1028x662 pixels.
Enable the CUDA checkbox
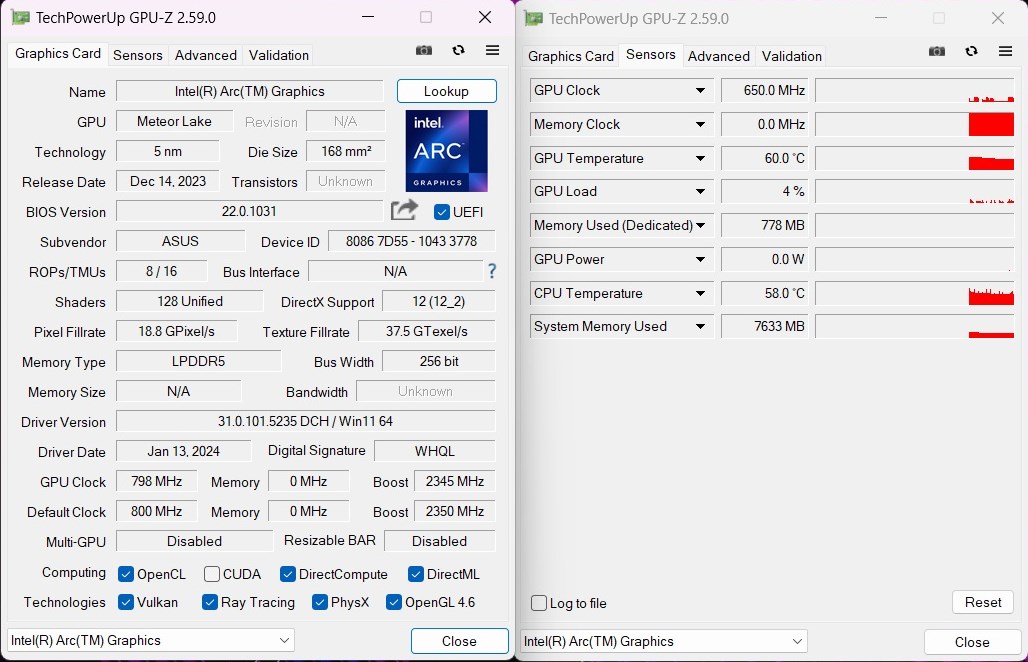click(x=212, y=574)
